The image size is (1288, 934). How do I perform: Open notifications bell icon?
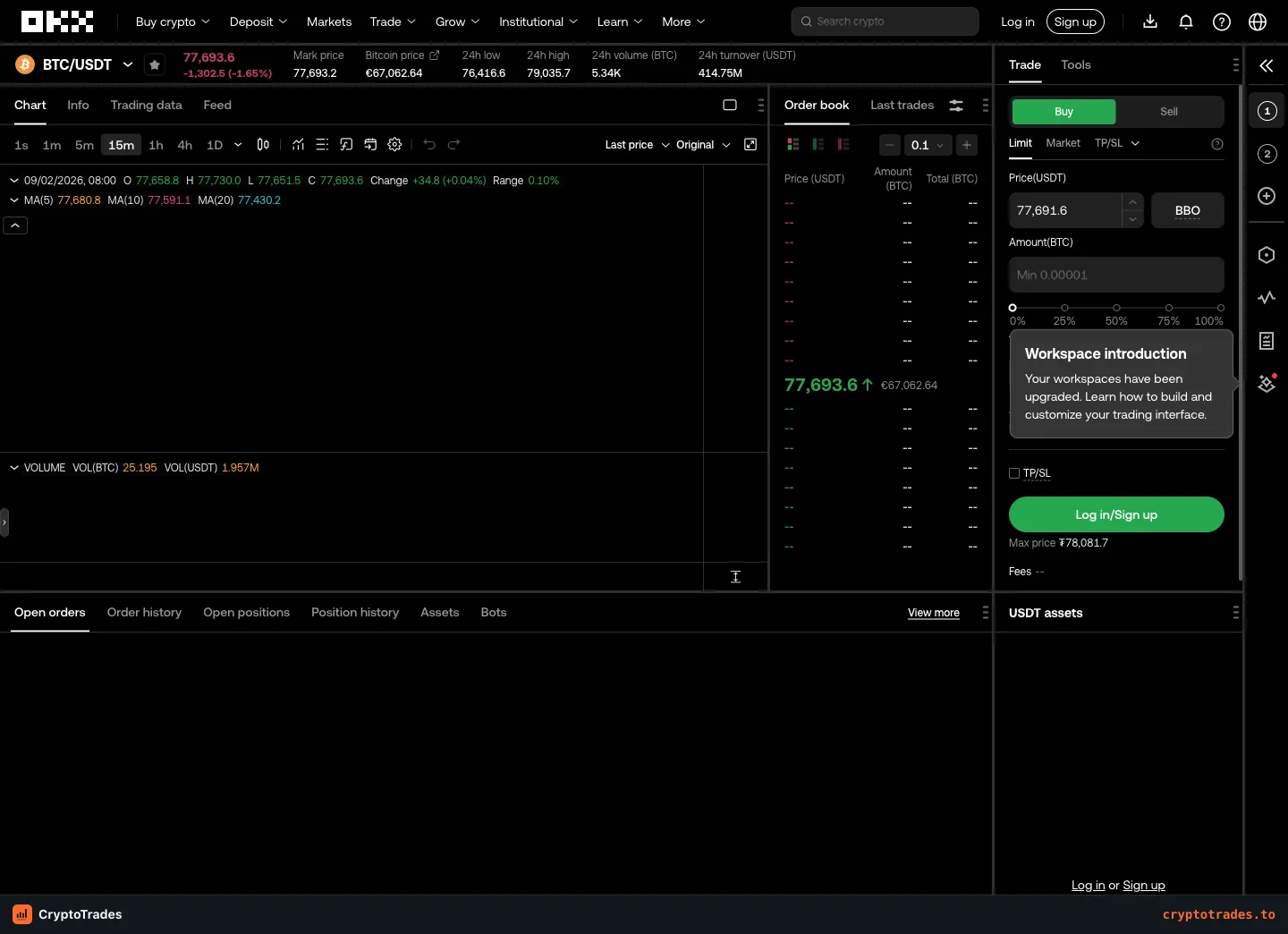pos(1186,21)
